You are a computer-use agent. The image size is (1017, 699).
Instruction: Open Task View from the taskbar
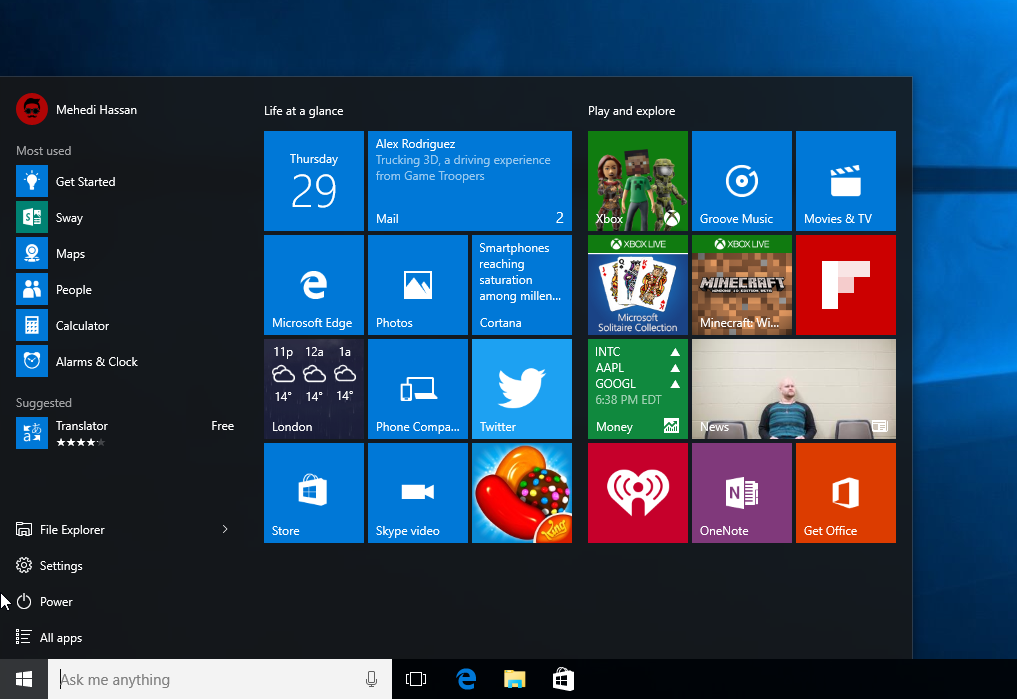pyautogui.click(x=416, y=679)
